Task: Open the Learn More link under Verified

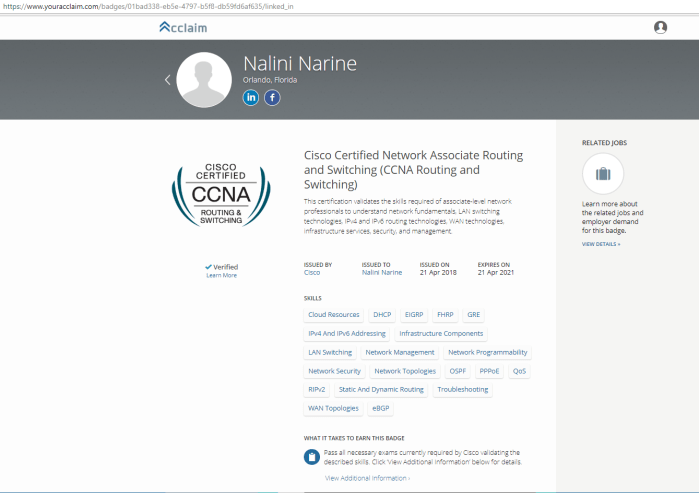Action: coord(221,275)
